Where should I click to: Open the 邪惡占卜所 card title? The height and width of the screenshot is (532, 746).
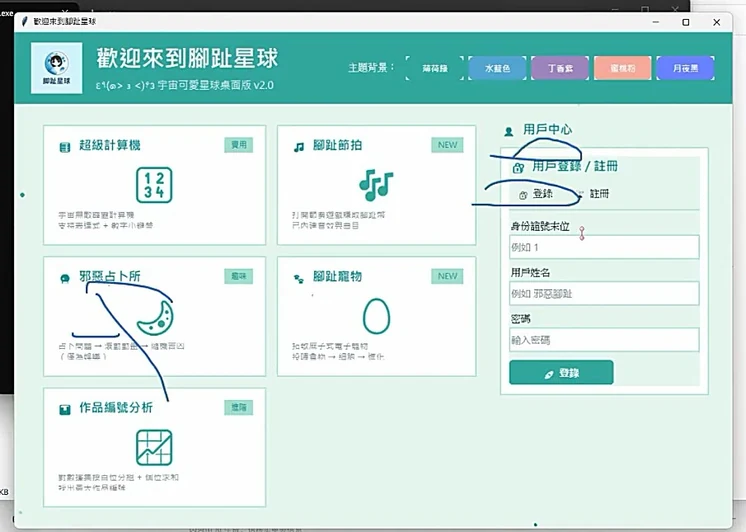[110, 276]
